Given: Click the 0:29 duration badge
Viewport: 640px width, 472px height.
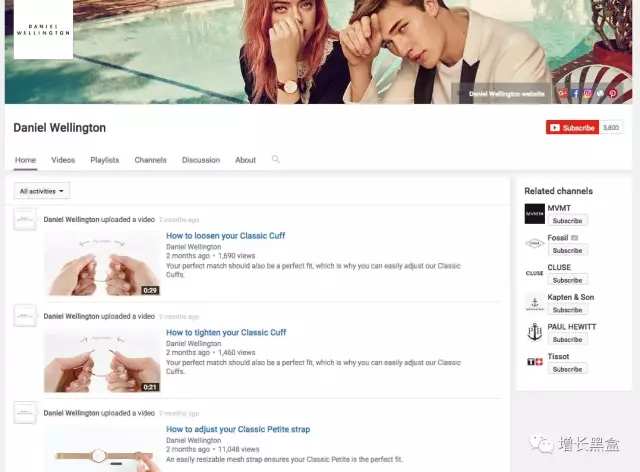Looking at the screenshot, I should 150,290.
